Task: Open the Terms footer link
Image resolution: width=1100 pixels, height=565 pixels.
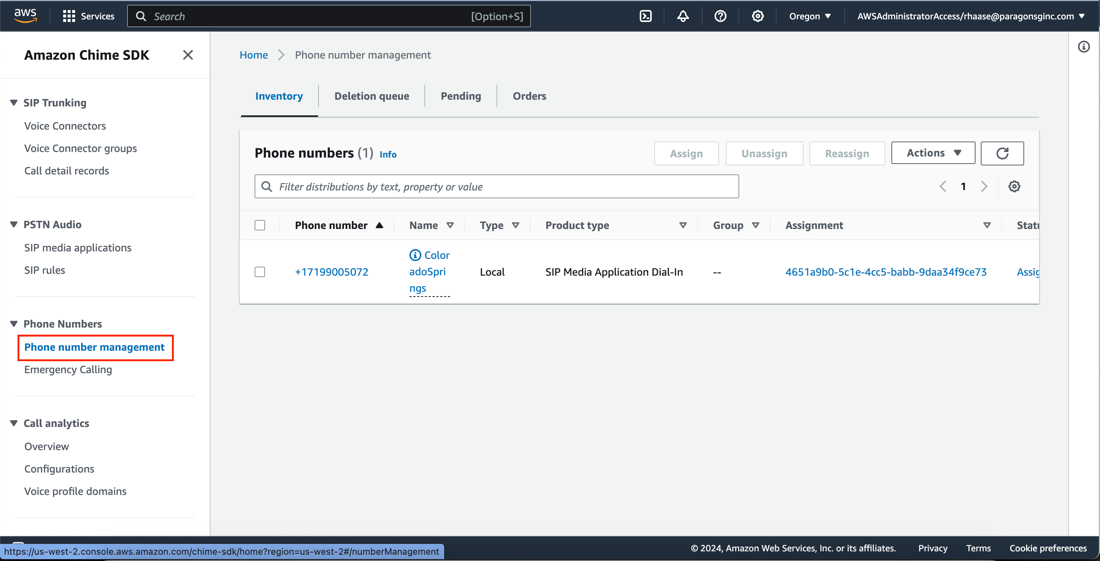Action: tap(979, 548)
